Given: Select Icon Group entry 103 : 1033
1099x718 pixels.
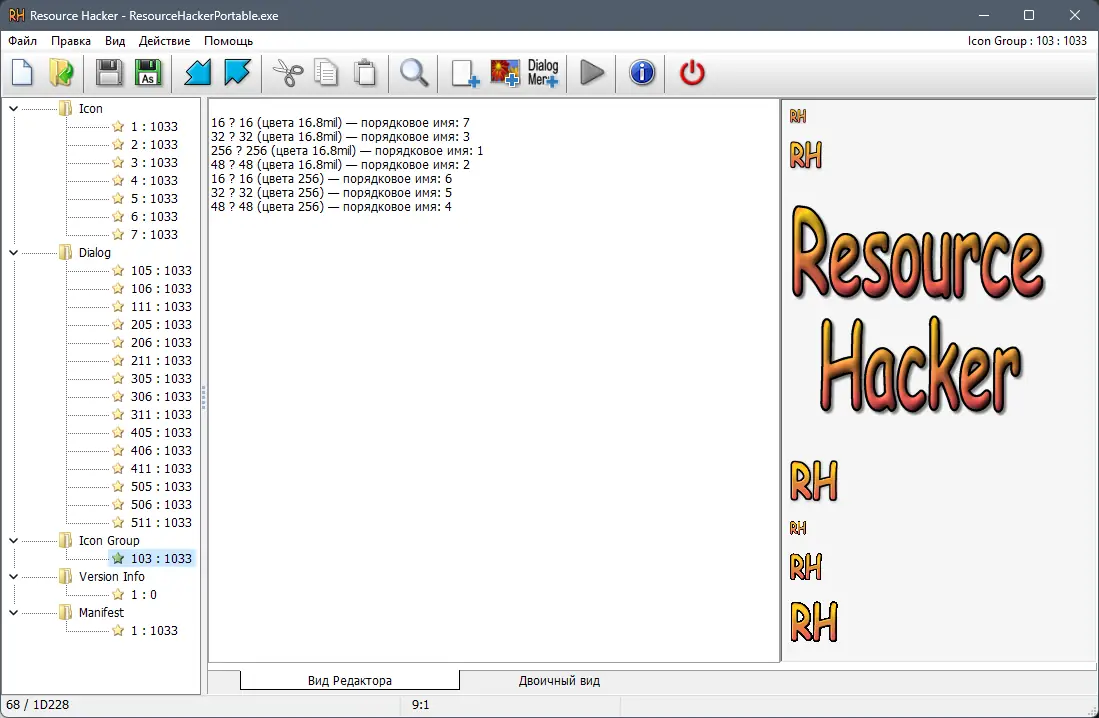Looking at the screenshot, I should (161, 558).
